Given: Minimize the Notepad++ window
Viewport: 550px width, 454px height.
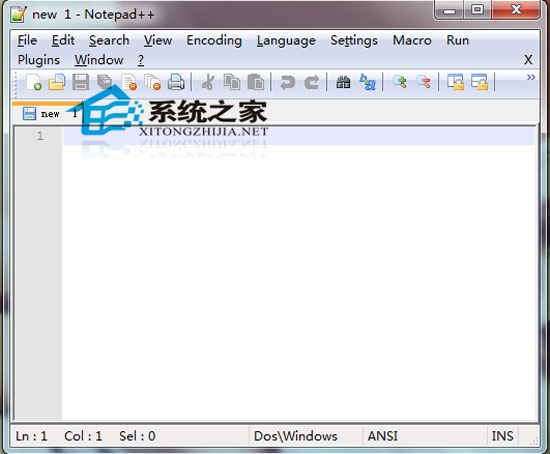Looking at the screenshot, I should 449,10.
